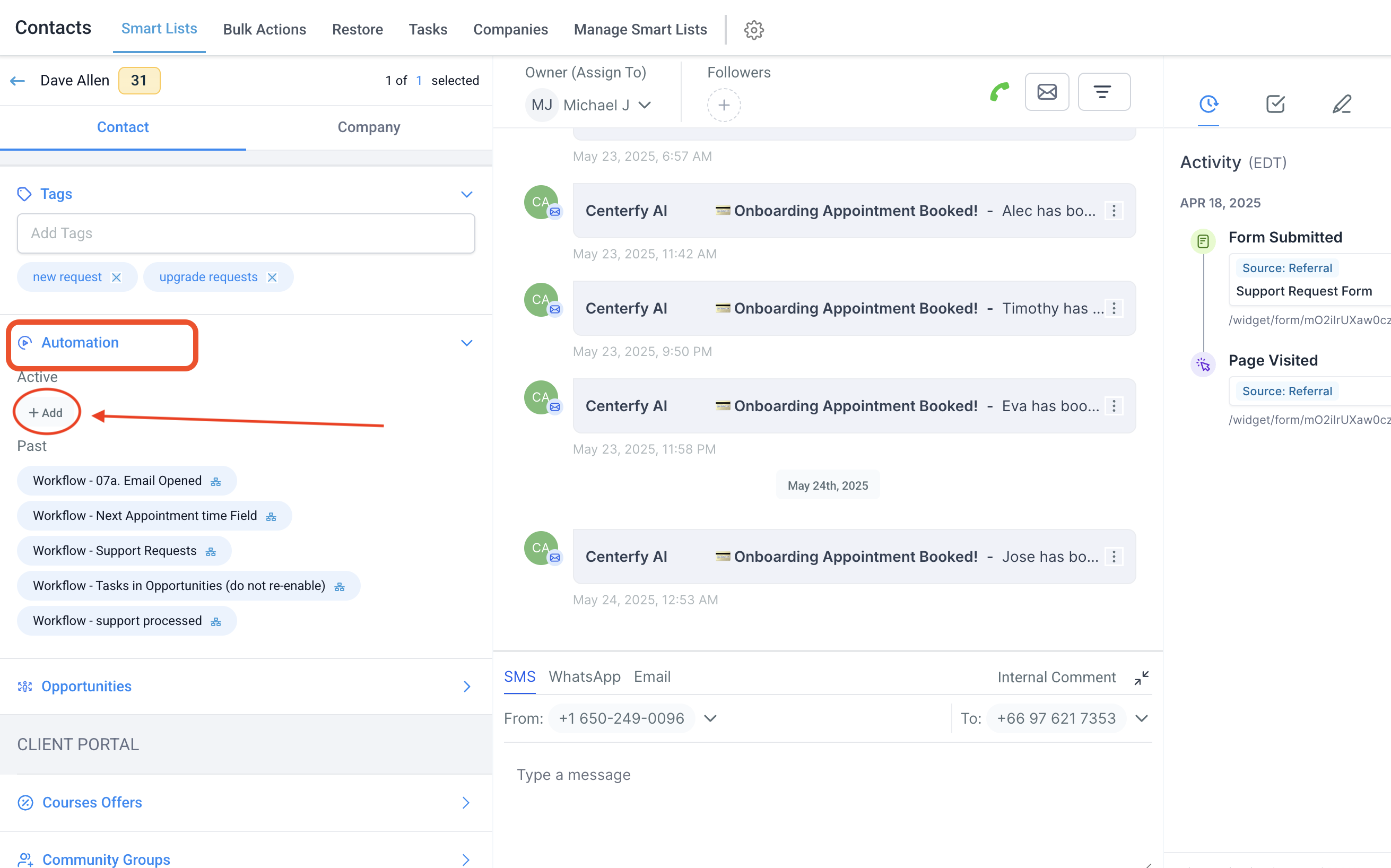The width and height of the screenshot is (1391, 868).
Task: Remove the 'upgrade requests' tag
Action: click(273, 277)
